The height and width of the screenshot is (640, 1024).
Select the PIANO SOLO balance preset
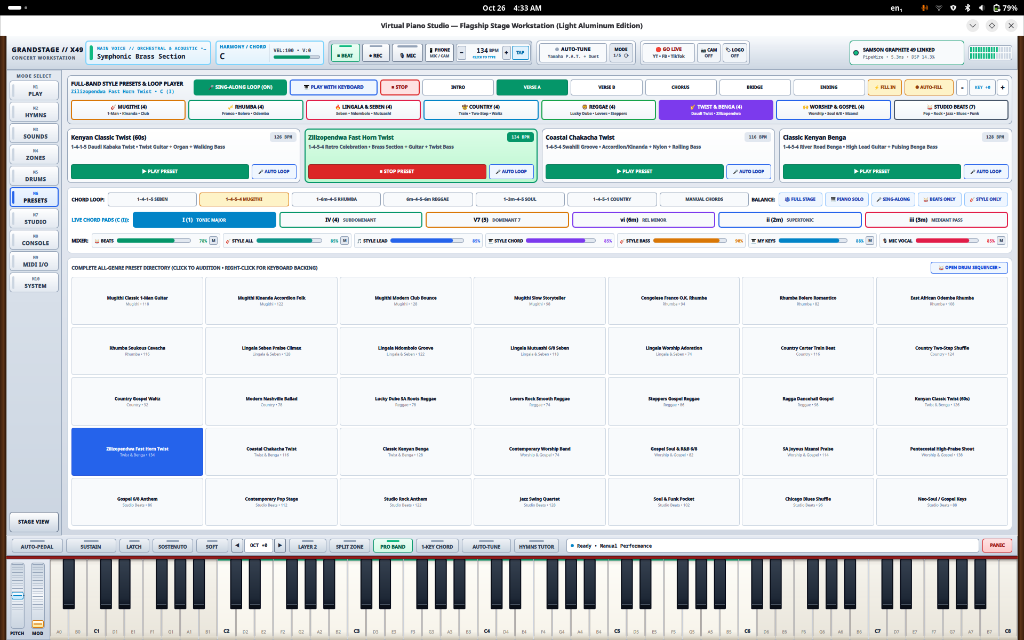click(x=847, y=199)
